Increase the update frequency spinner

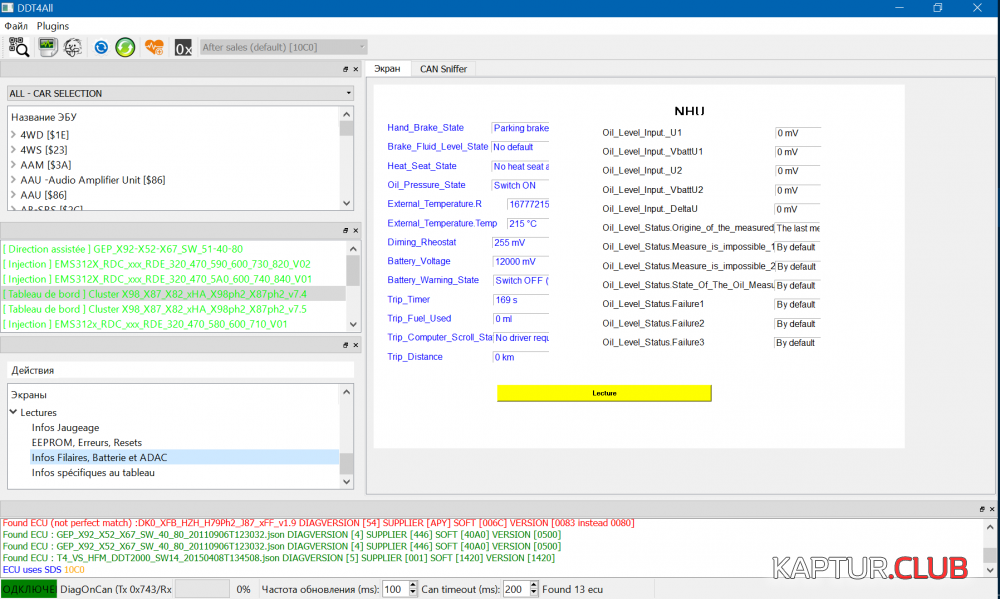[413, 585]
